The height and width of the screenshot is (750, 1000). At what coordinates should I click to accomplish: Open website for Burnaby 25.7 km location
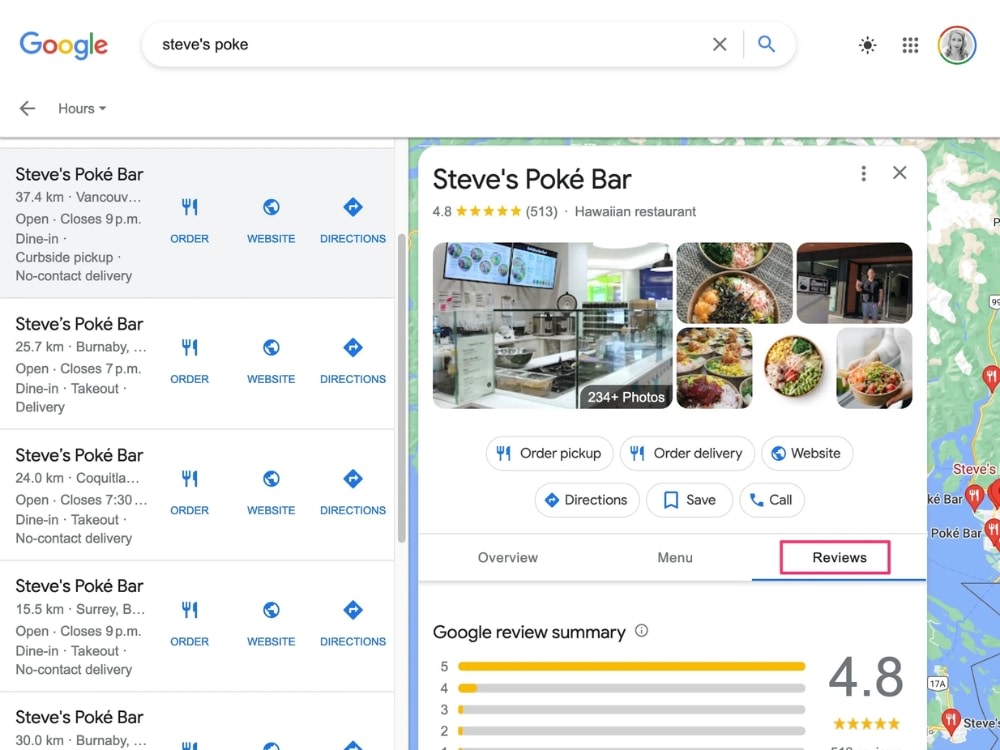point(271,361)
